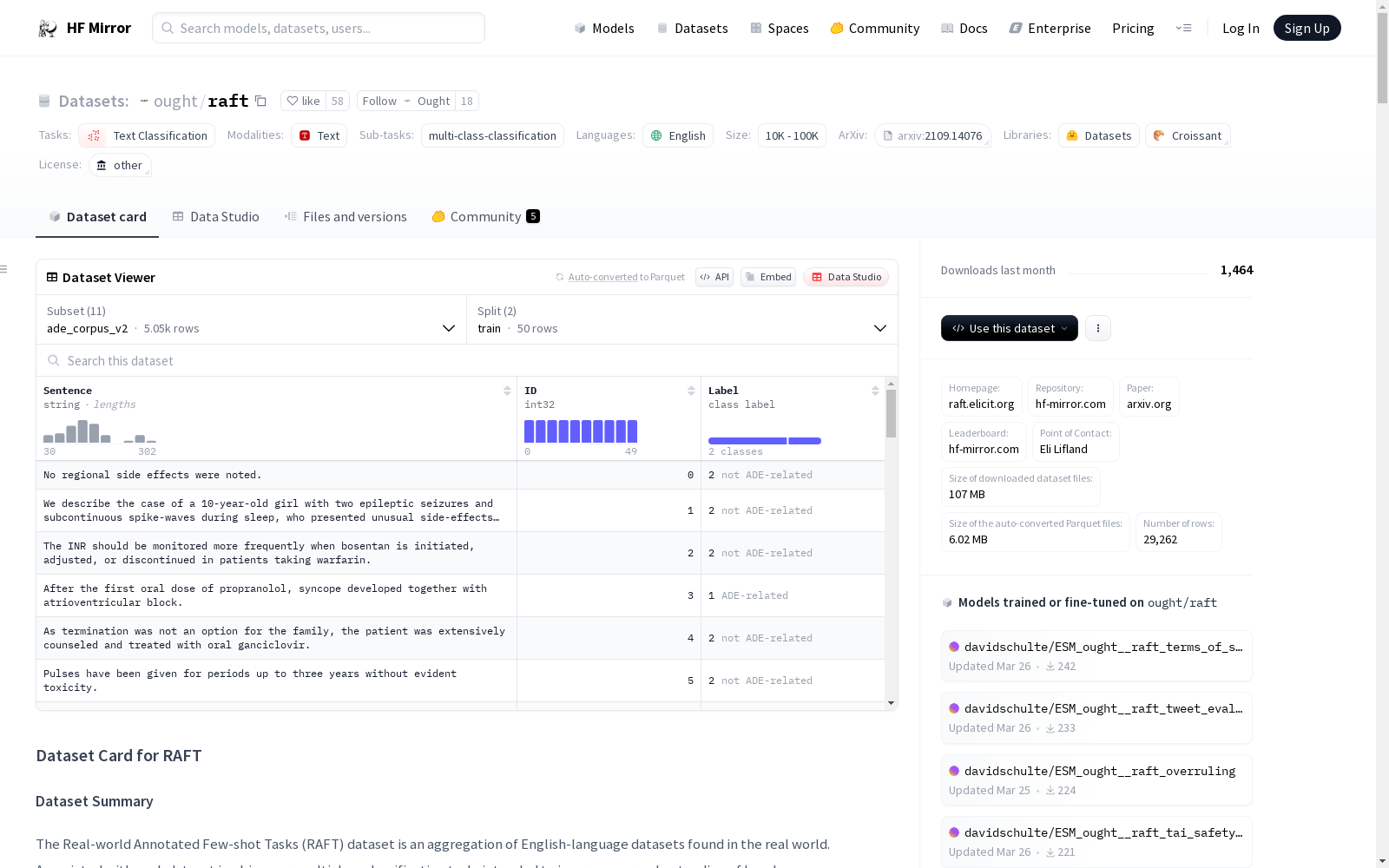
Task: Open Files and versions tab
Action: pos(346,217)
